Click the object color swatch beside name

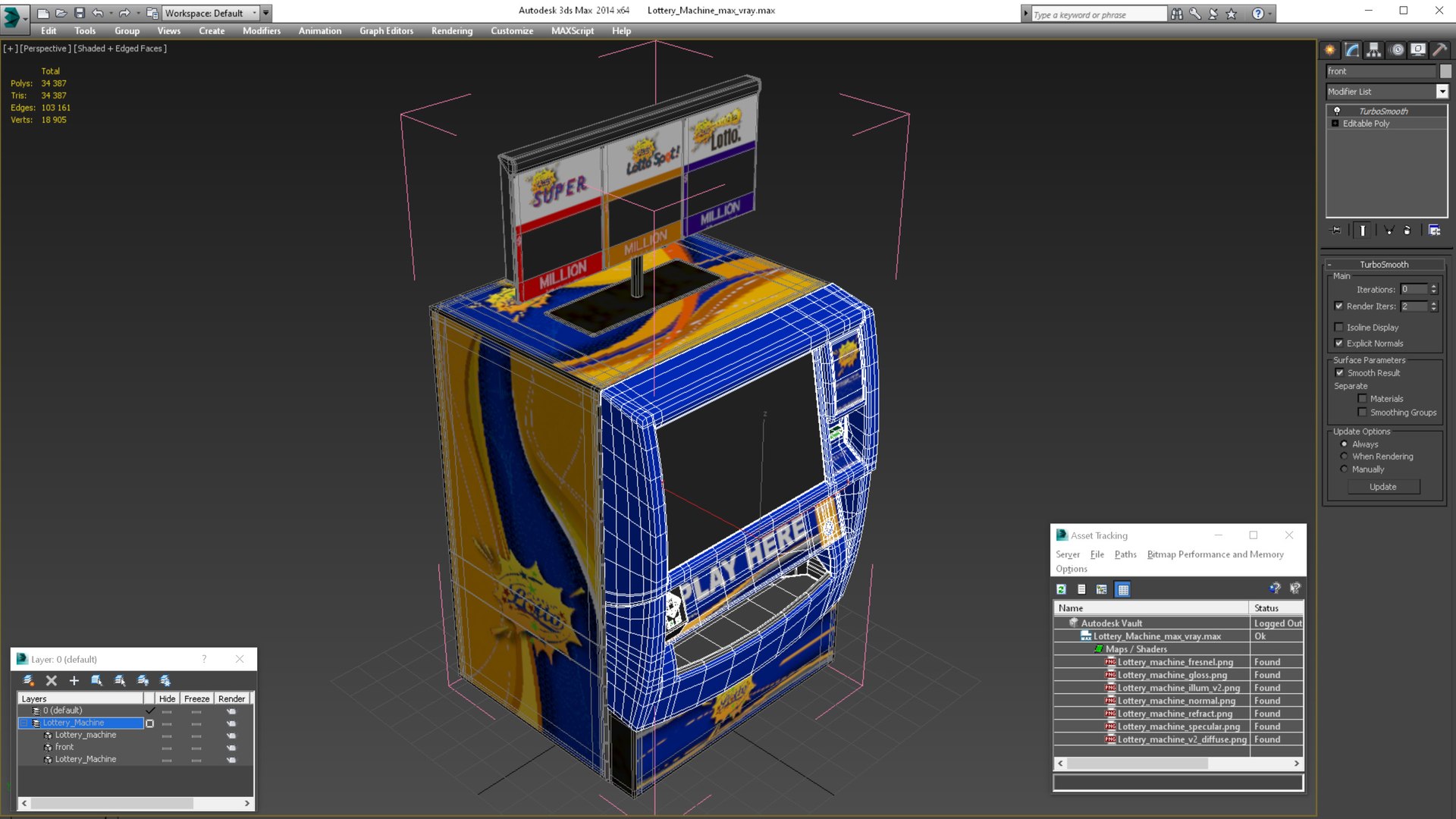[1445, 71]
